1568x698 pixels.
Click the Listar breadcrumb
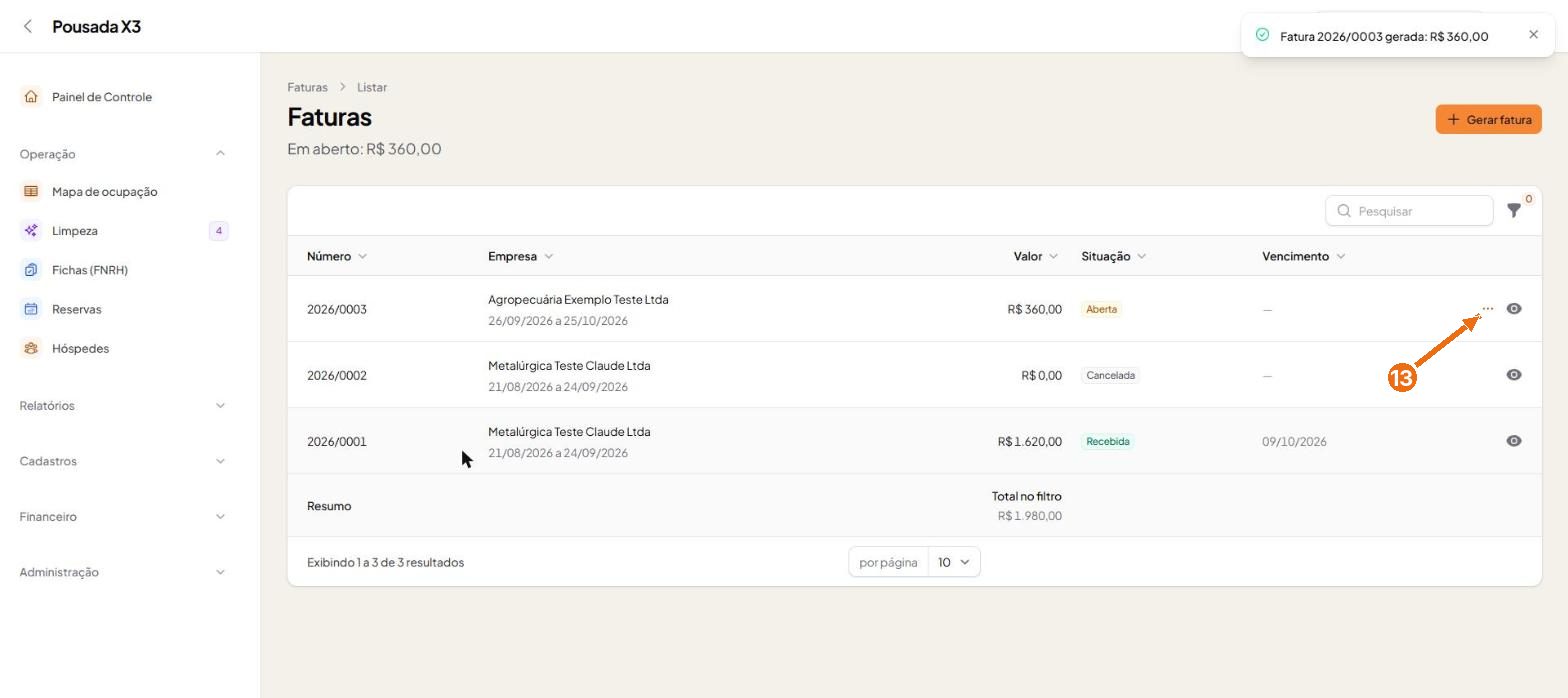pyautogui.click(x=372, y=87)
